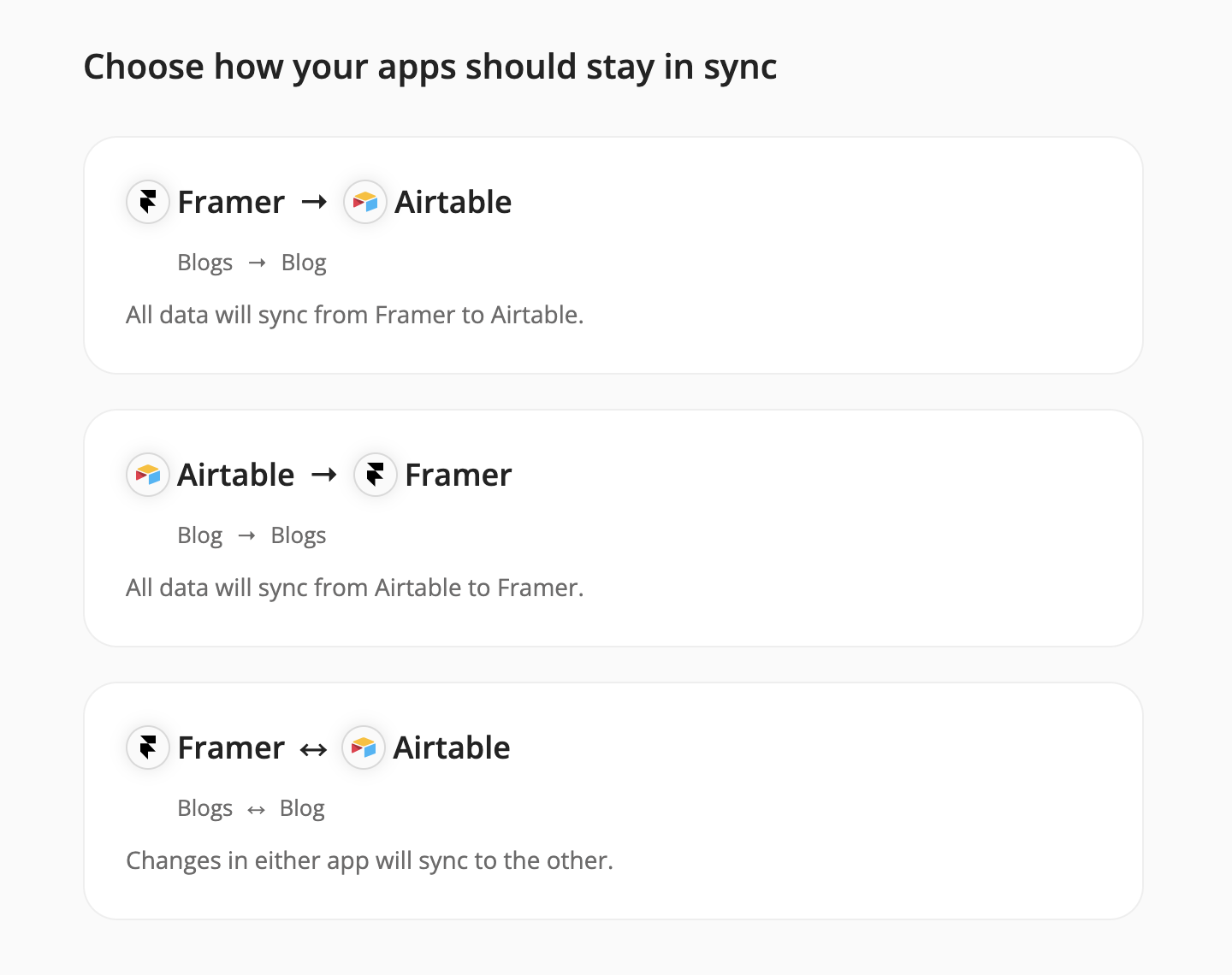Image resolution: width=1232 pixels, height=975 pixels.
Task: Click the small two-way arrow in "Blogs ↔ Blog"
Action: 257,810
